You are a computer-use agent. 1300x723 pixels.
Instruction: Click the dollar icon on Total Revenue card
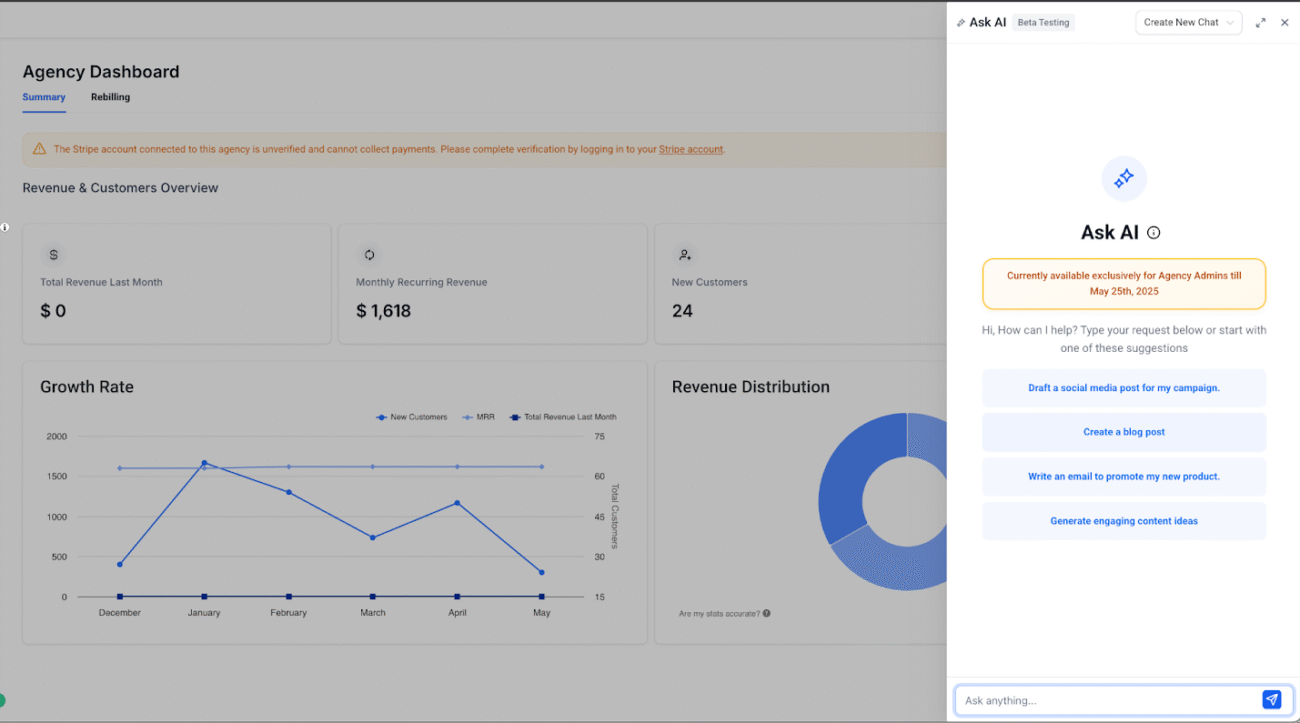(x=54, y=255)
